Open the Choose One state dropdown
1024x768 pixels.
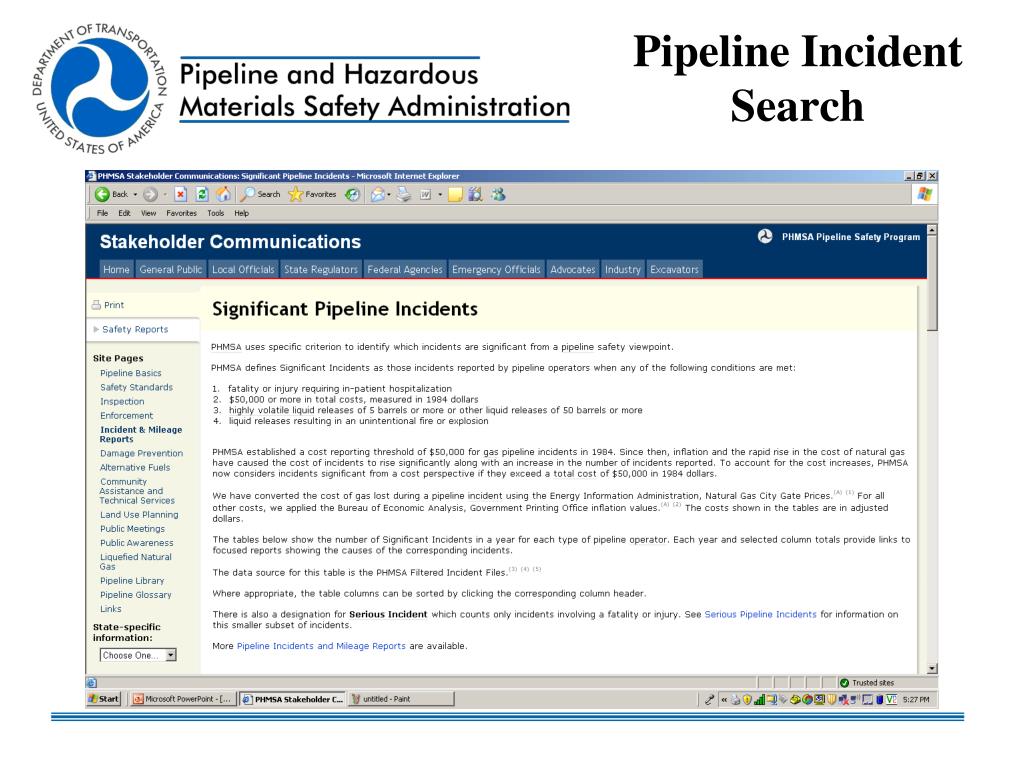[138, 656]
